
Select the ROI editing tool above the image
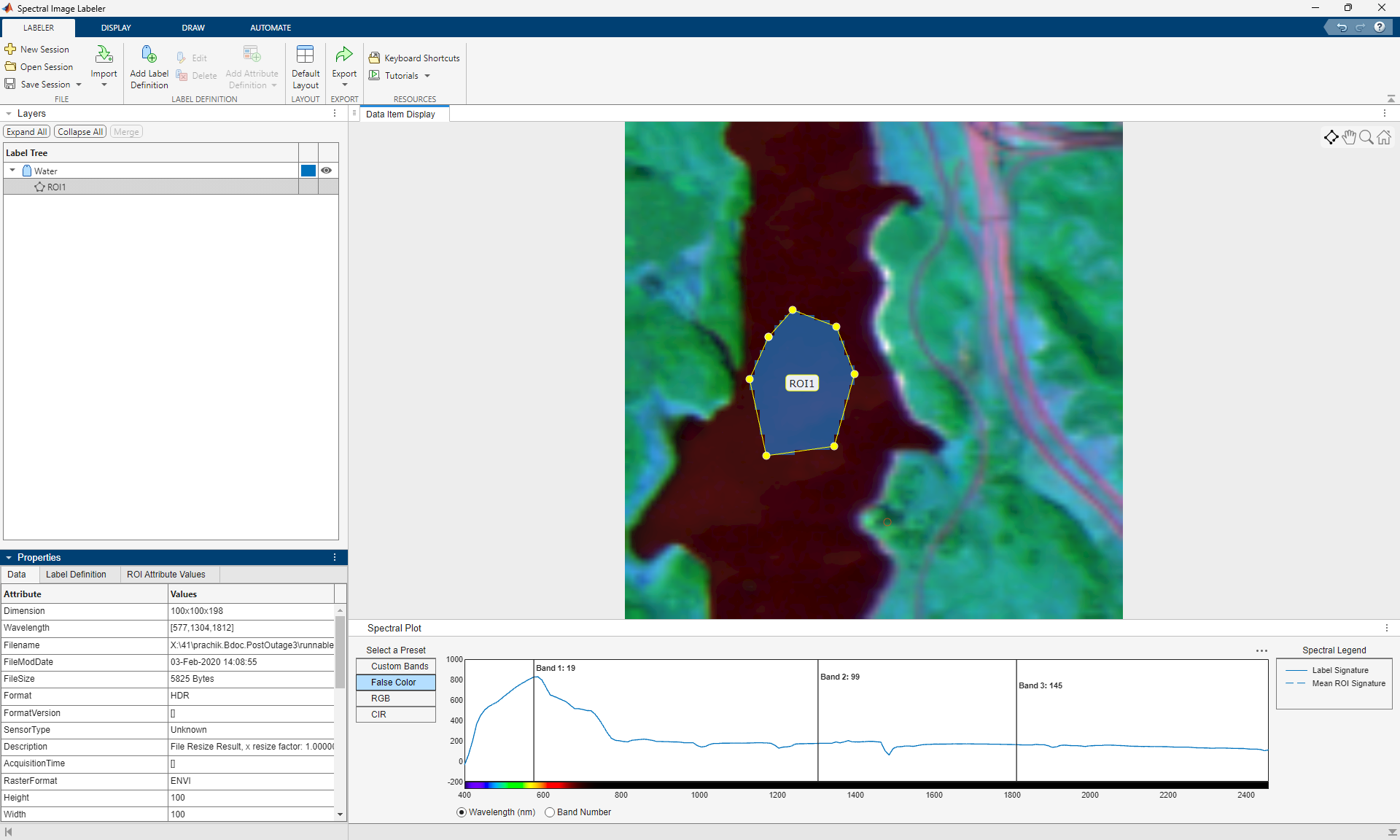point(1331,137)
